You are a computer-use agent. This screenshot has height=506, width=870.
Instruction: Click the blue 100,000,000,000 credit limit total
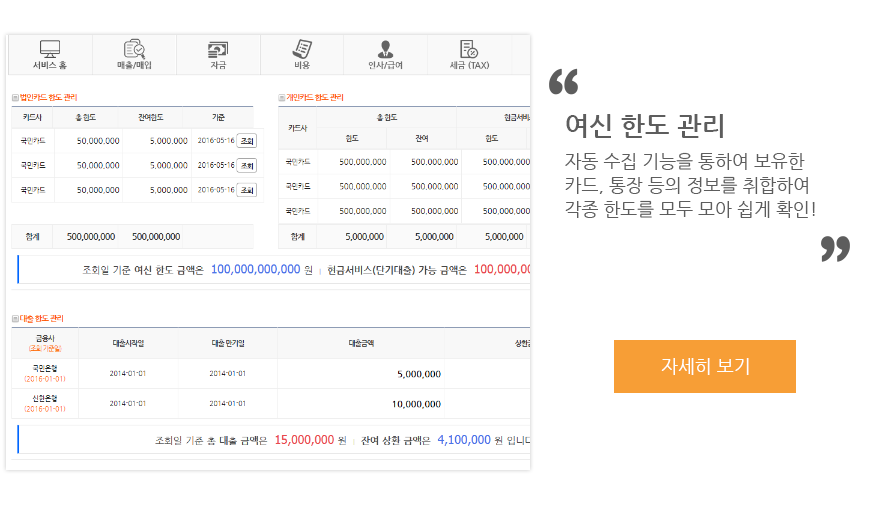coord(256,269)
